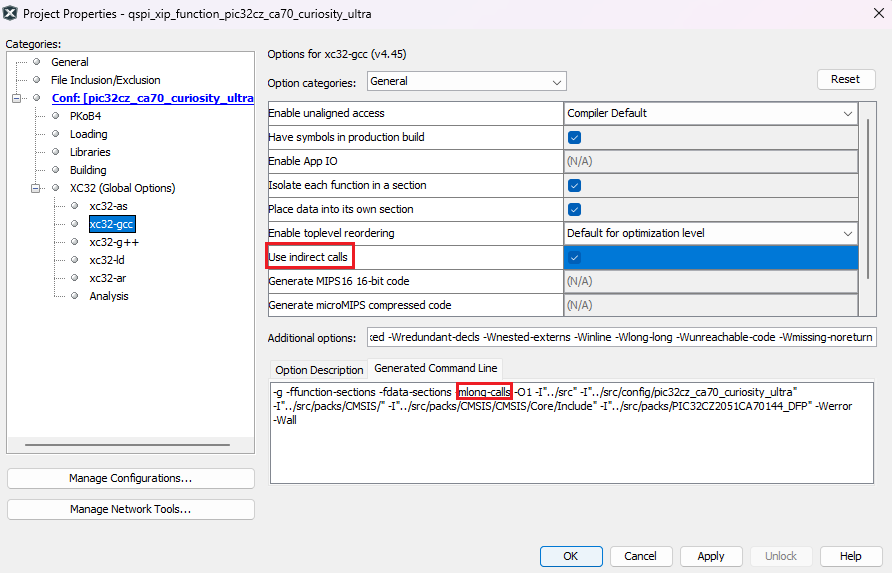Image resolution: width=892 pixels, height=573 pixels.
Task: Select PKoB4 in the categories tree
Action: coord(85,116)
